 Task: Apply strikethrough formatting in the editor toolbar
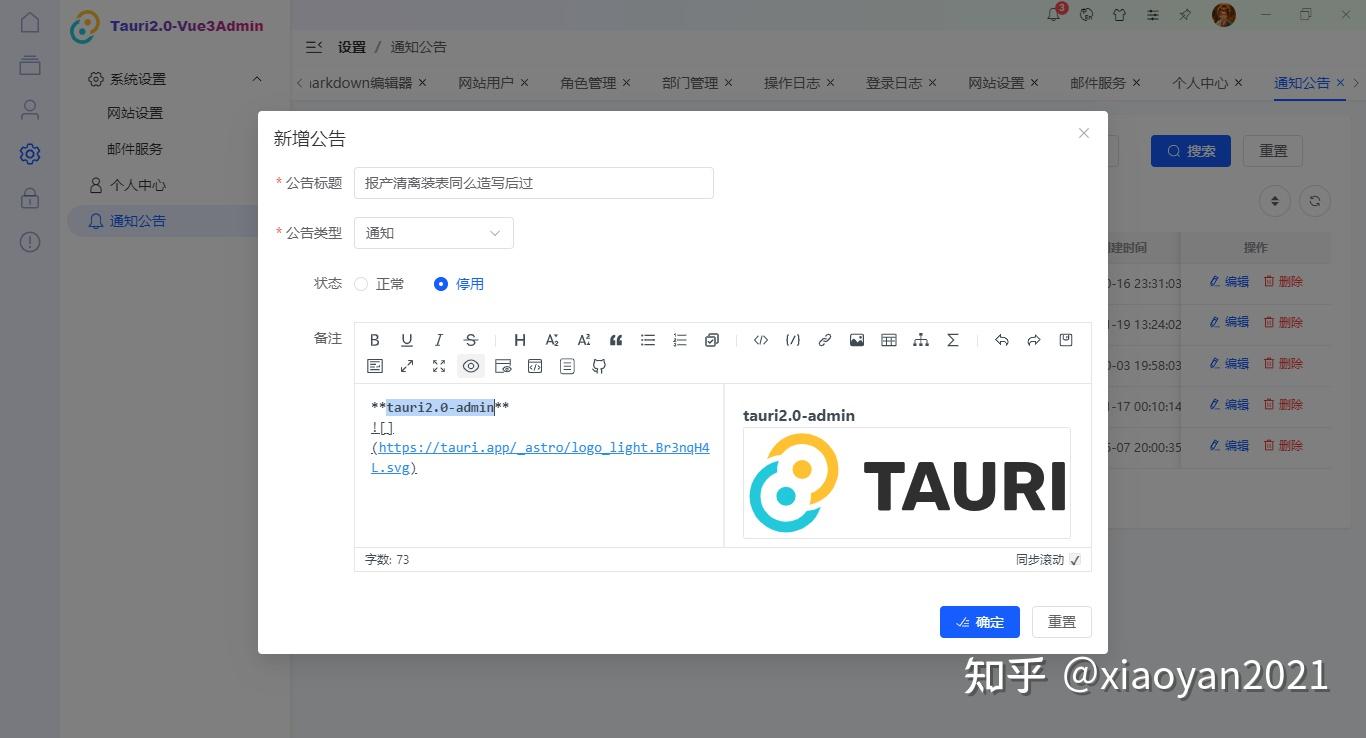pos(470,340)
